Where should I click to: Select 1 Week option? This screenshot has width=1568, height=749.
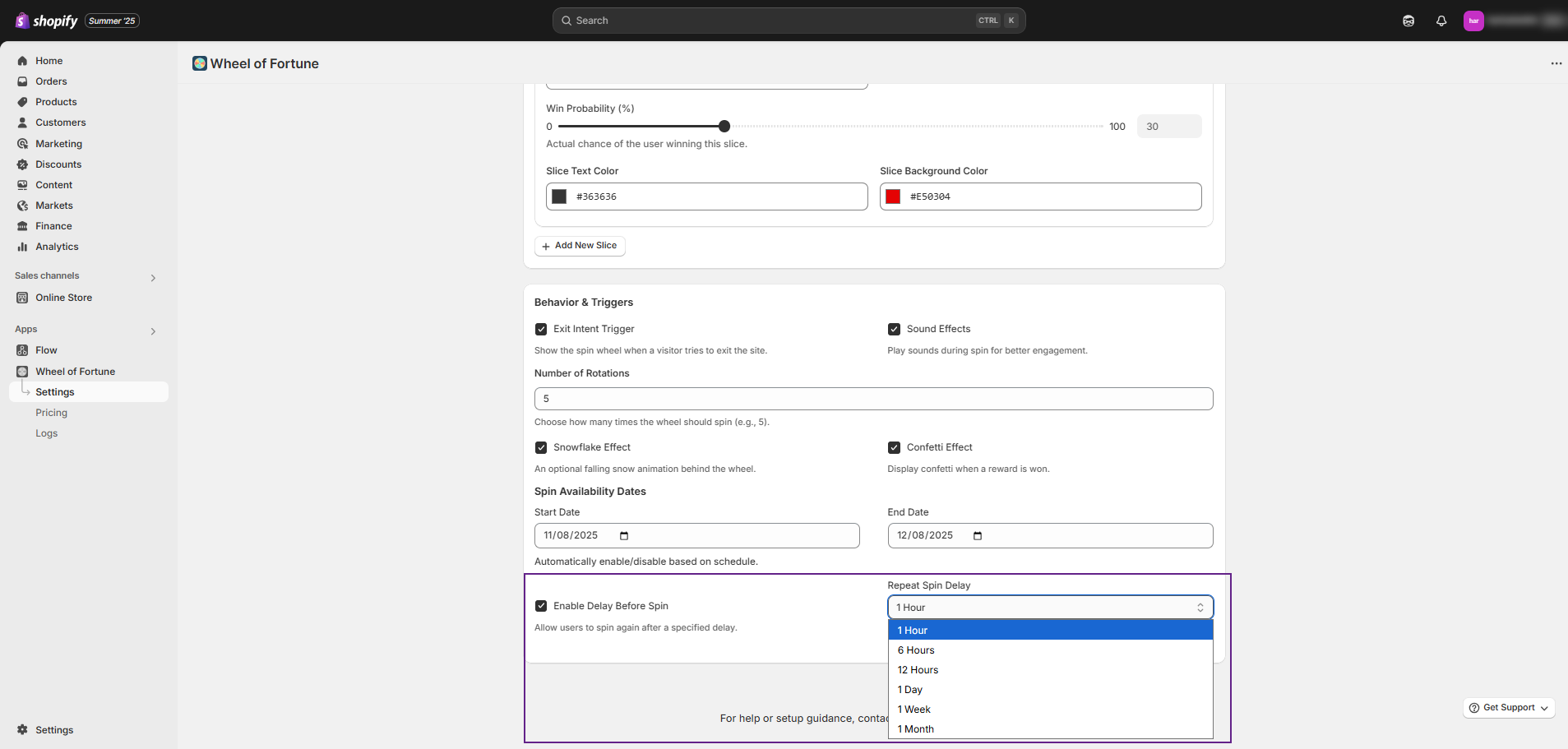[1050, 710]
